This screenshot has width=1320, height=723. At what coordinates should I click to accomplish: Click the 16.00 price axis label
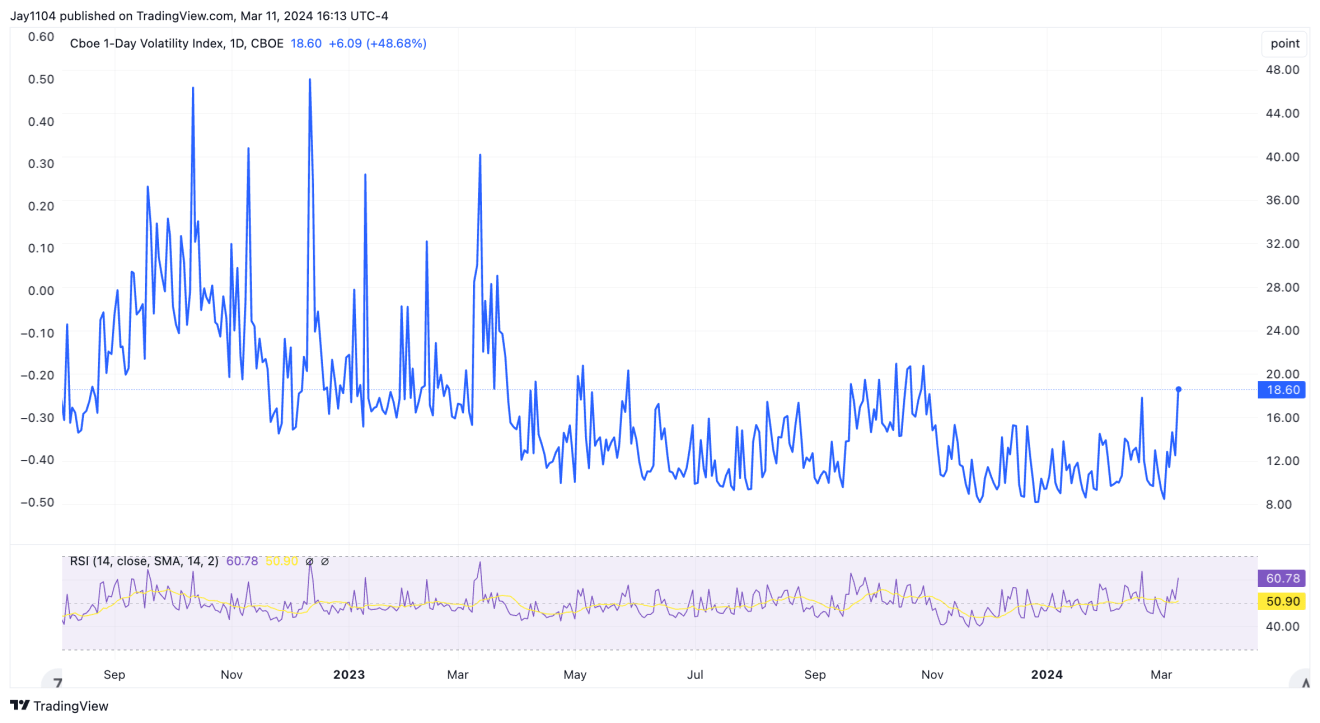click(1283, 417)
